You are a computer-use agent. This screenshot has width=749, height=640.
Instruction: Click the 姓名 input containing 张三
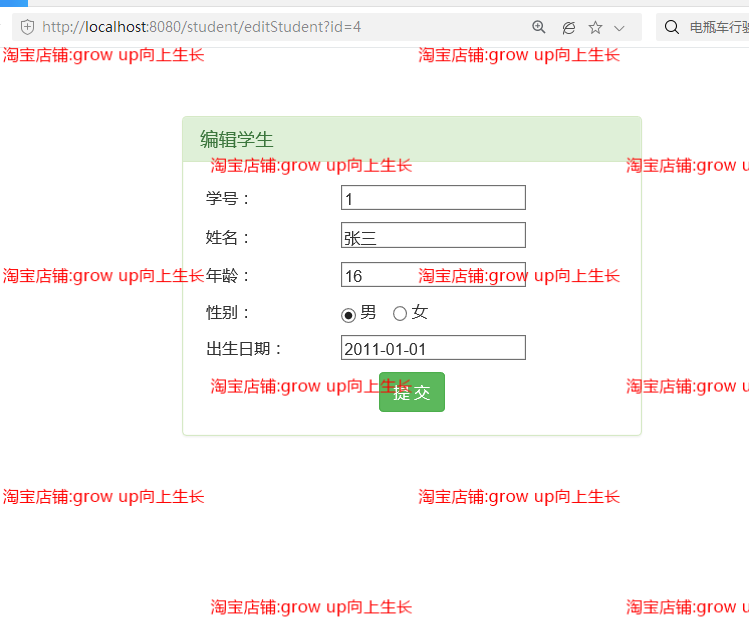pos(433,235)
